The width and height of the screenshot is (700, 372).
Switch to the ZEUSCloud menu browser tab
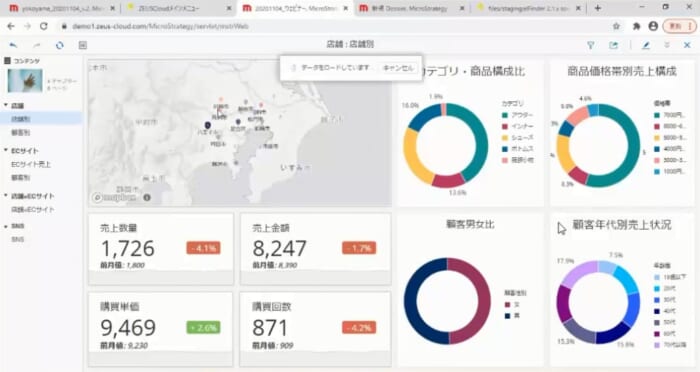coord(177,8)
